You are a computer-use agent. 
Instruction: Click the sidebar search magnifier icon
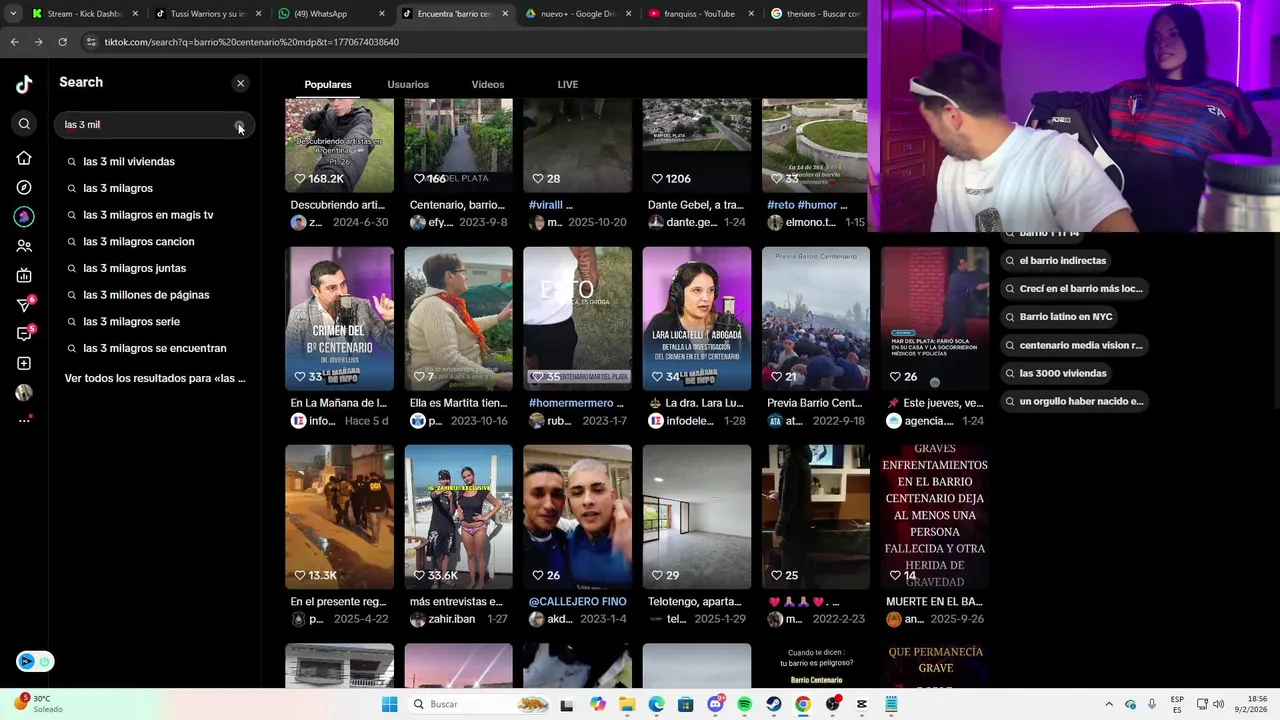(24, 124)
